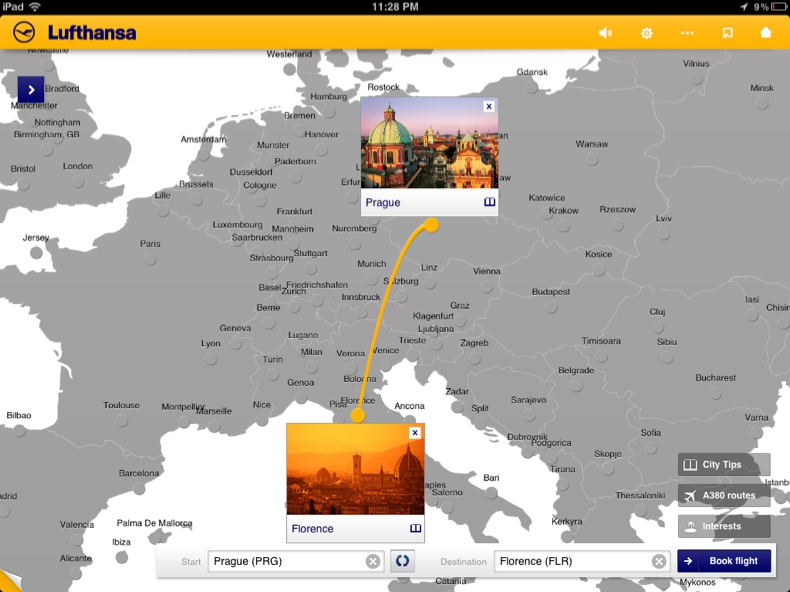The width and height of the screenshot is (790, 592).
Task: Toggle the City Tips map layer
Action: 724,465
